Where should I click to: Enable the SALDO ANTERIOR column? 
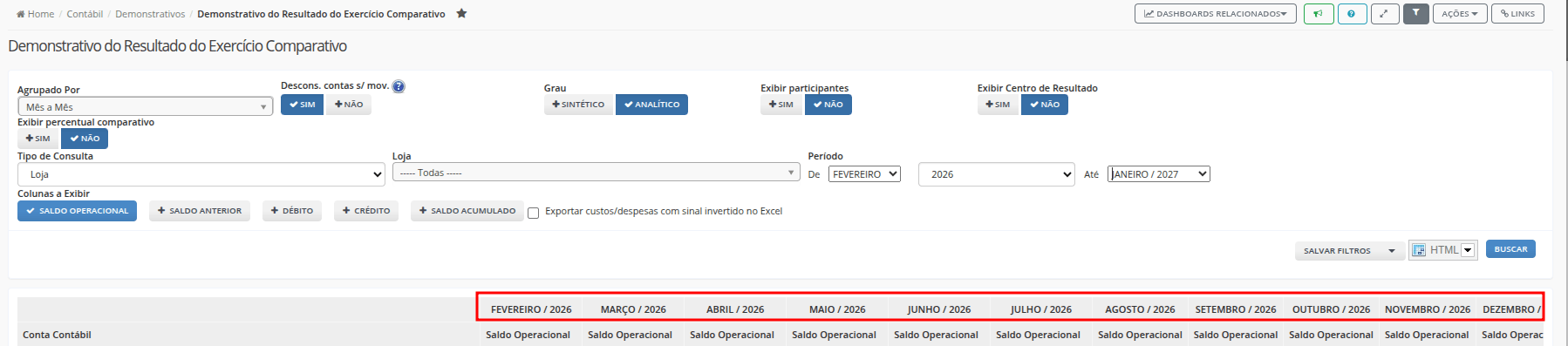click(x=200, y=211)
